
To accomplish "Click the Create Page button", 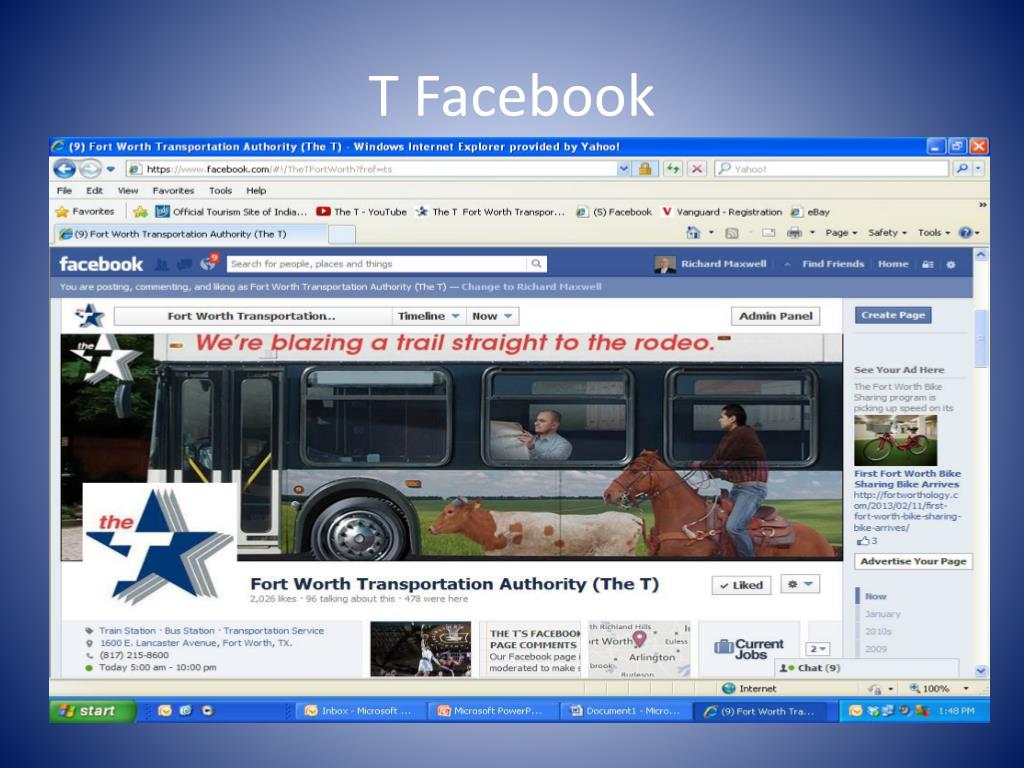I will click(x=893, y=315).
